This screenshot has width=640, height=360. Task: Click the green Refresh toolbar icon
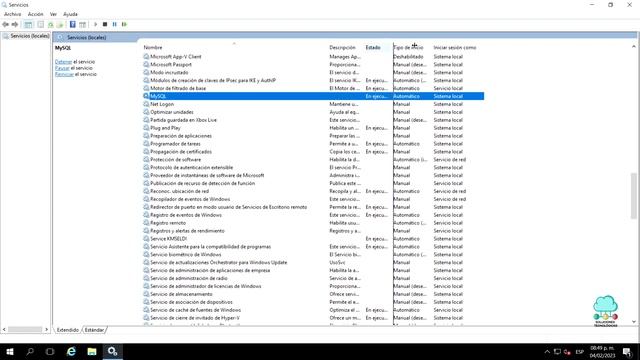point(51,24)
